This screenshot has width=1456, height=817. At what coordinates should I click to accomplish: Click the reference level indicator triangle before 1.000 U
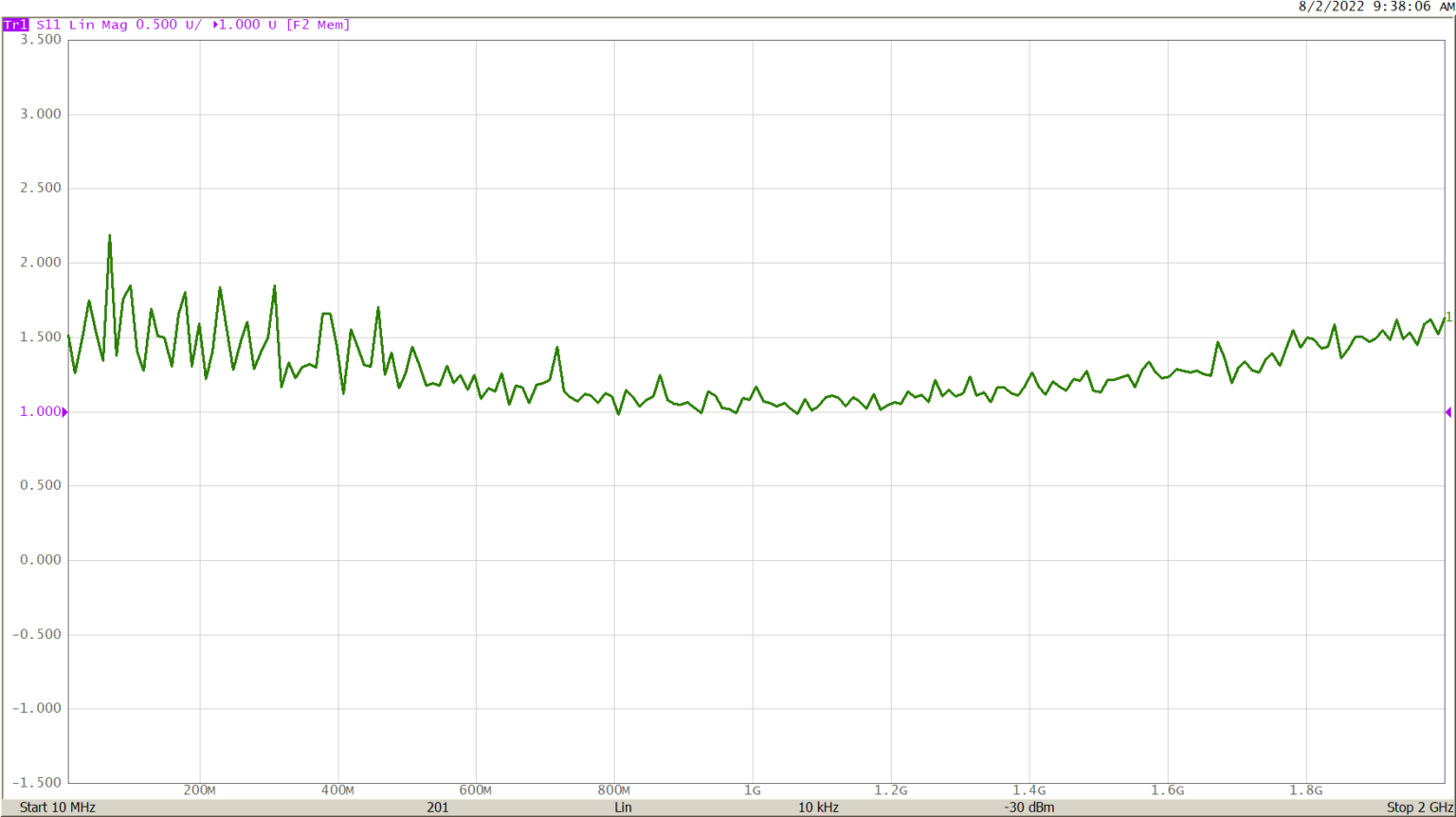215,25
